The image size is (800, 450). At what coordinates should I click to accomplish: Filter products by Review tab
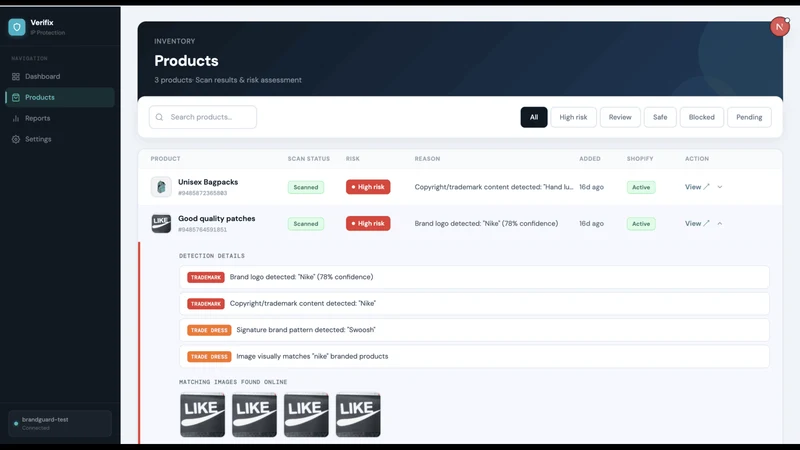[x=620, y=117]
